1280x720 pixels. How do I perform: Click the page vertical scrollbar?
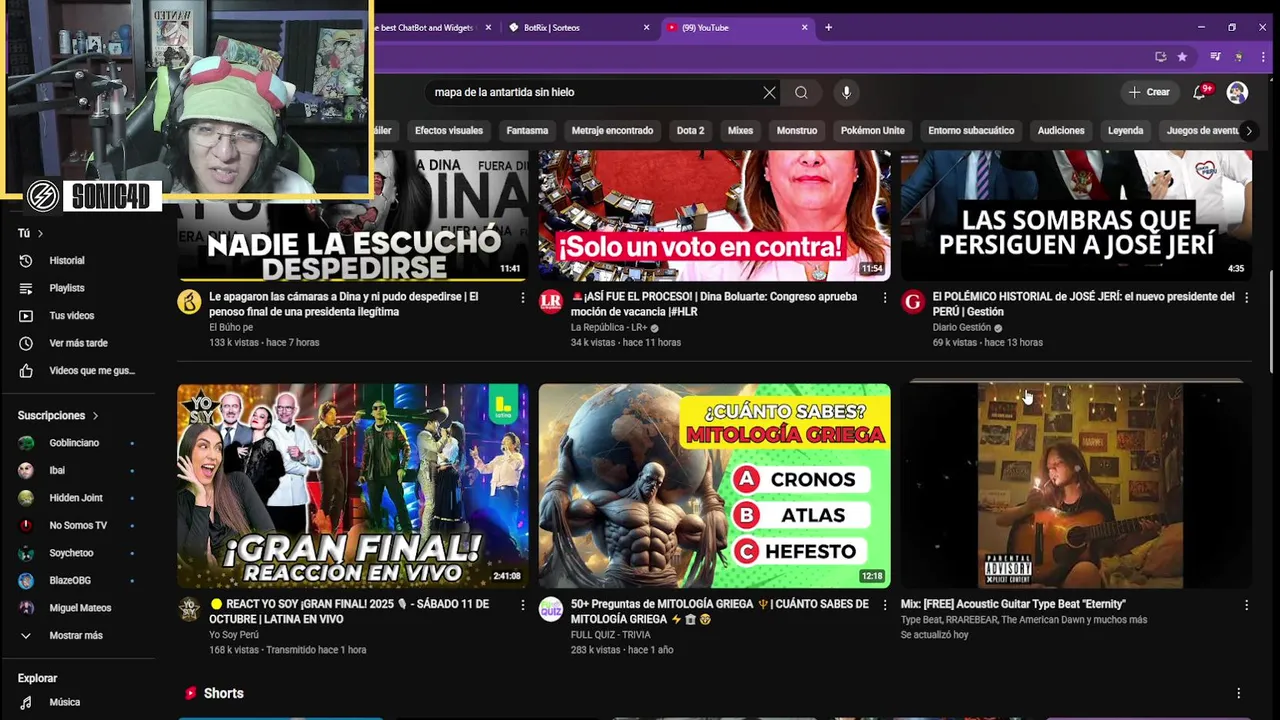click(1272, 324)
